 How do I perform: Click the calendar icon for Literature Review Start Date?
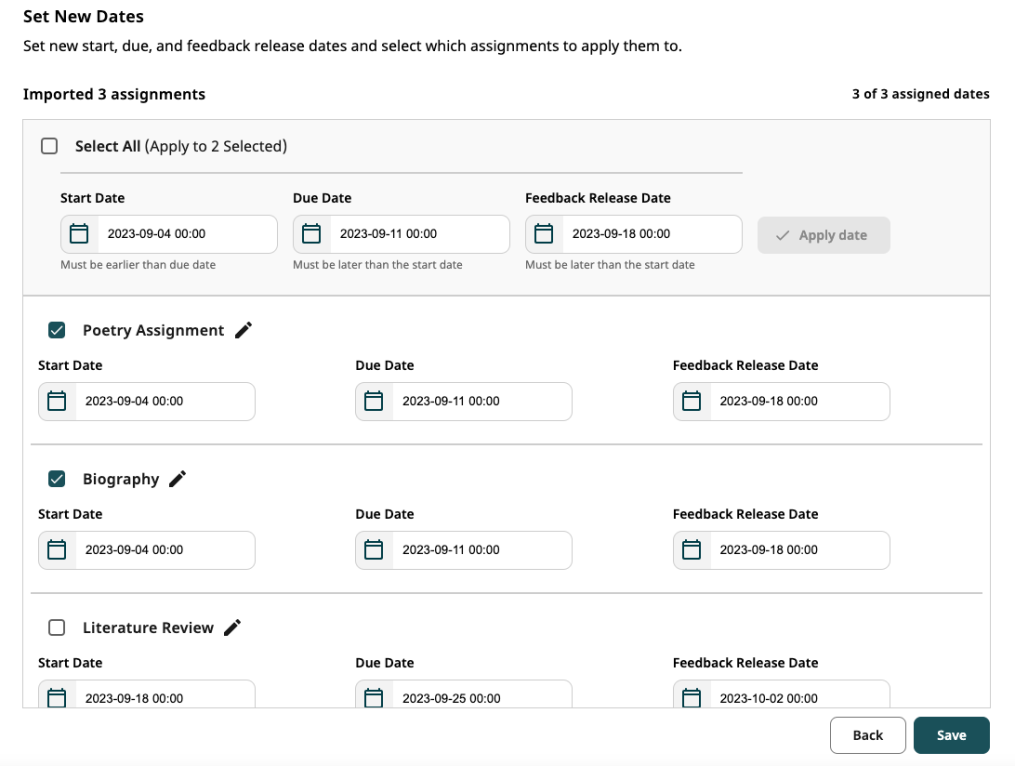click(x=57, y=694)
